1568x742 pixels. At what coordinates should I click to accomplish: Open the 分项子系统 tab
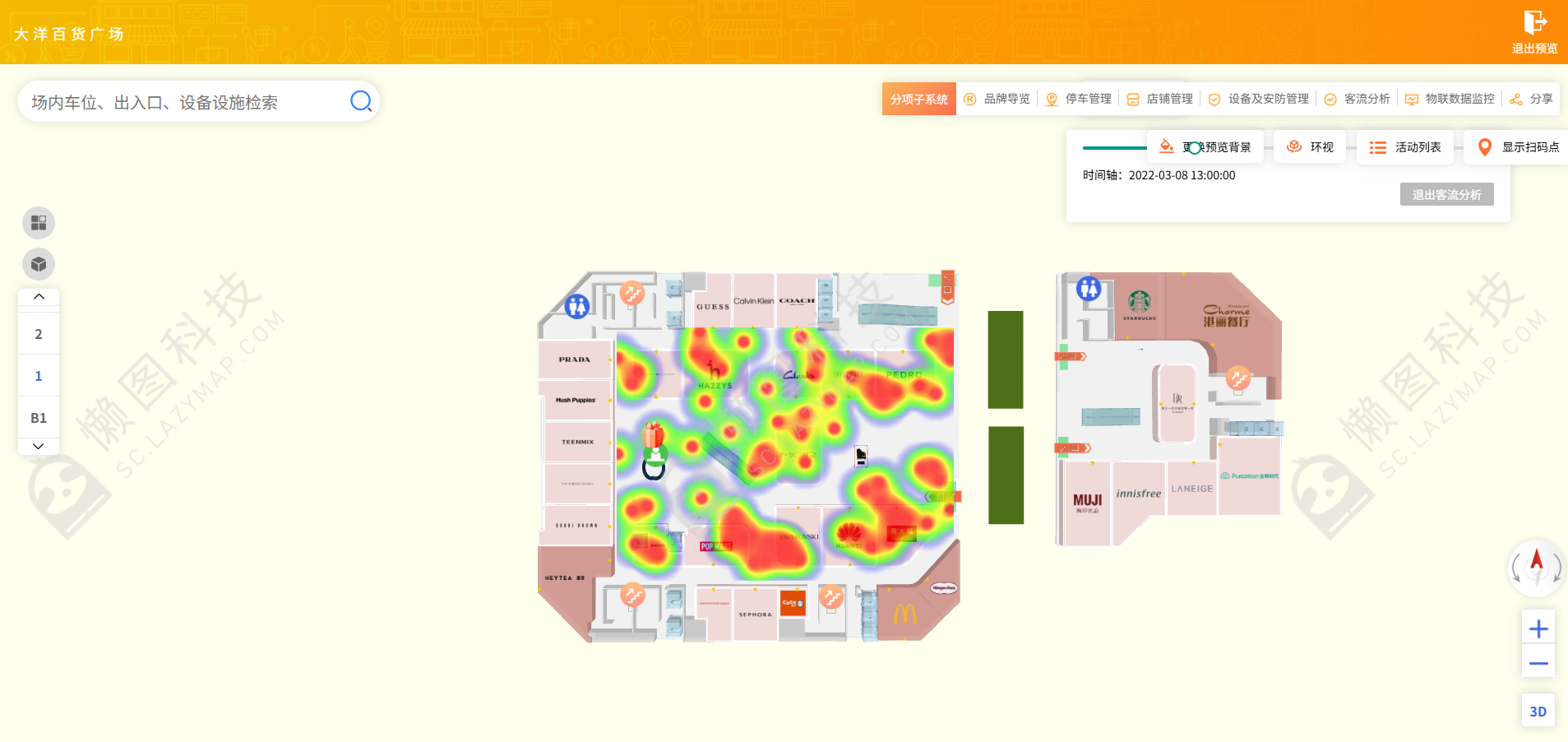[919, 99]
